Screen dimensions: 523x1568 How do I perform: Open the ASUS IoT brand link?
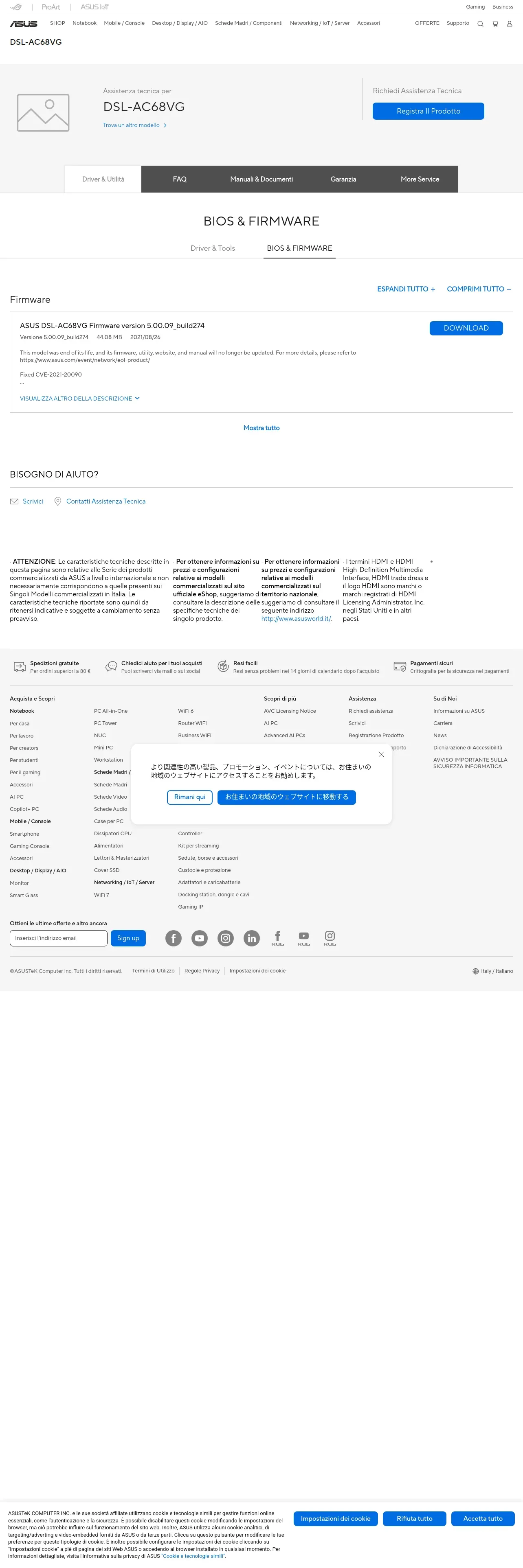tap(94, 7)
